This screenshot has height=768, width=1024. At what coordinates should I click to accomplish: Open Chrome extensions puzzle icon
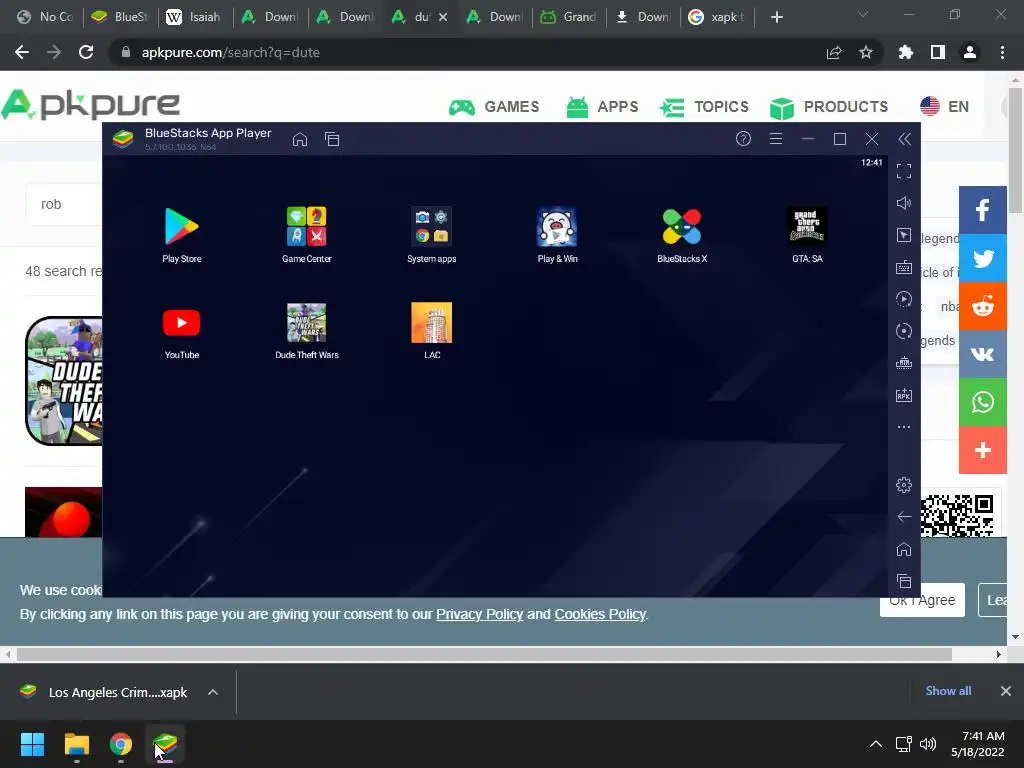click(905, 52)
